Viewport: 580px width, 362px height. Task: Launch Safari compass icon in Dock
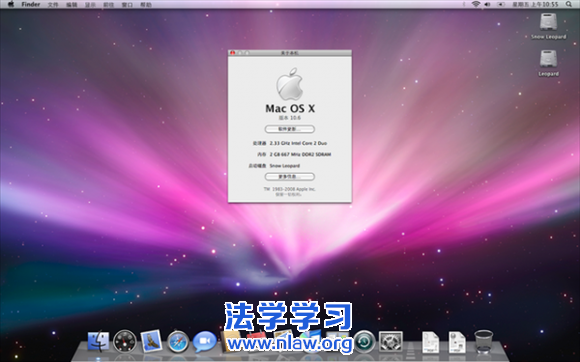point(178,341)
